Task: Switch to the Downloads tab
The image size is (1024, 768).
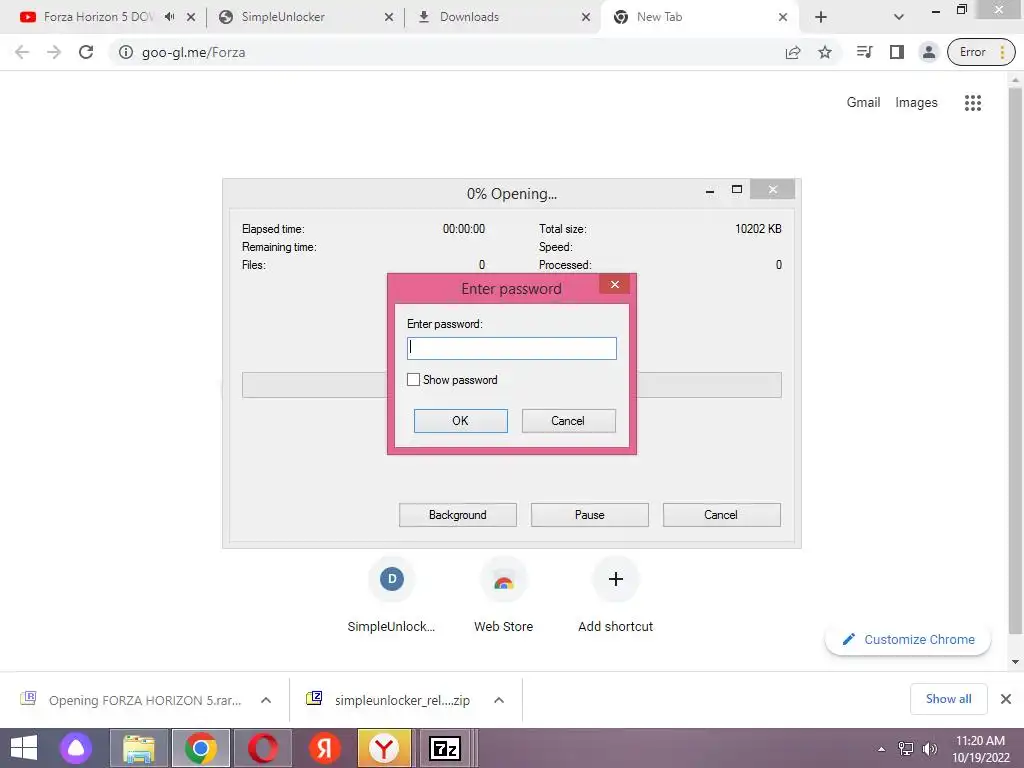Action: coord(469,17)
